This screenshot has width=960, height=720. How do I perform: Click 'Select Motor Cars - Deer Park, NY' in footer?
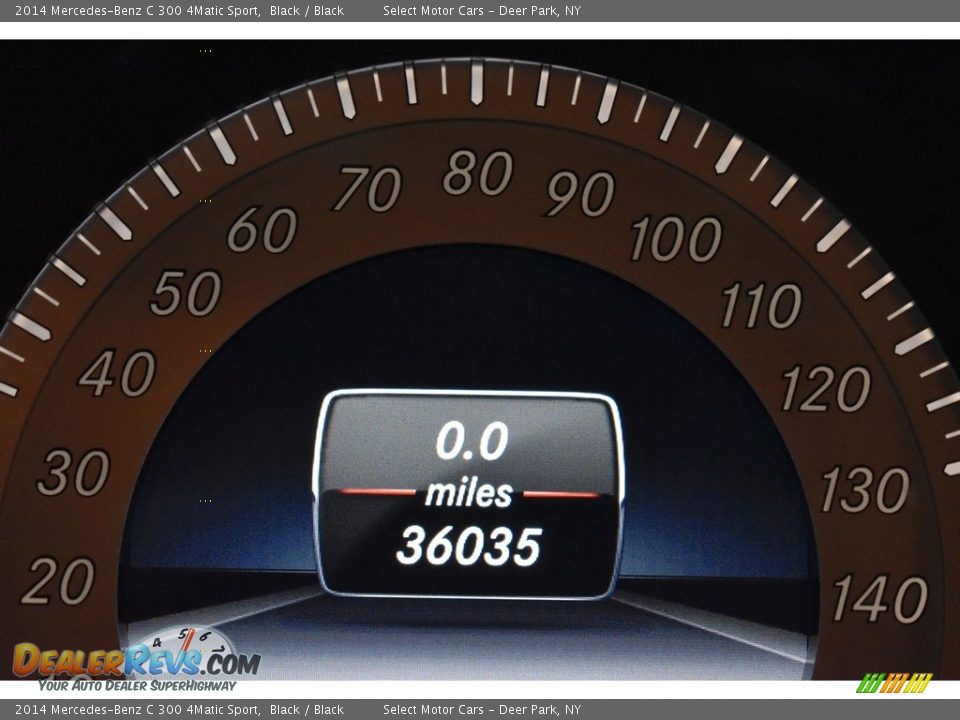pos(482,710)
